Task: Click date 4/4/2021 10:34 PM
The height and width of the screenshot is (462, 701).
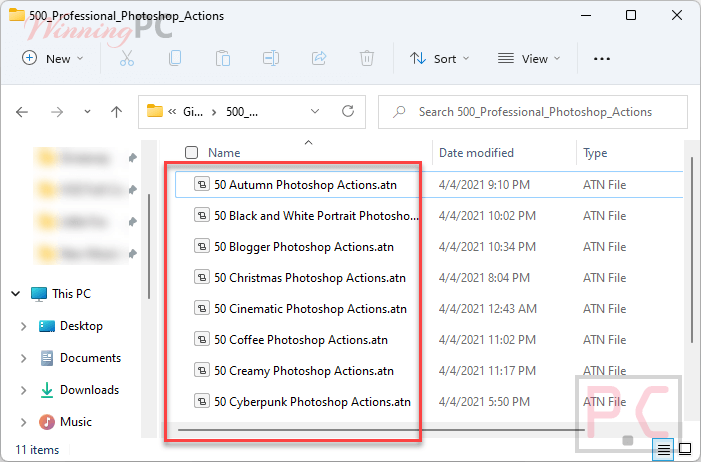Action: (487, 246)
